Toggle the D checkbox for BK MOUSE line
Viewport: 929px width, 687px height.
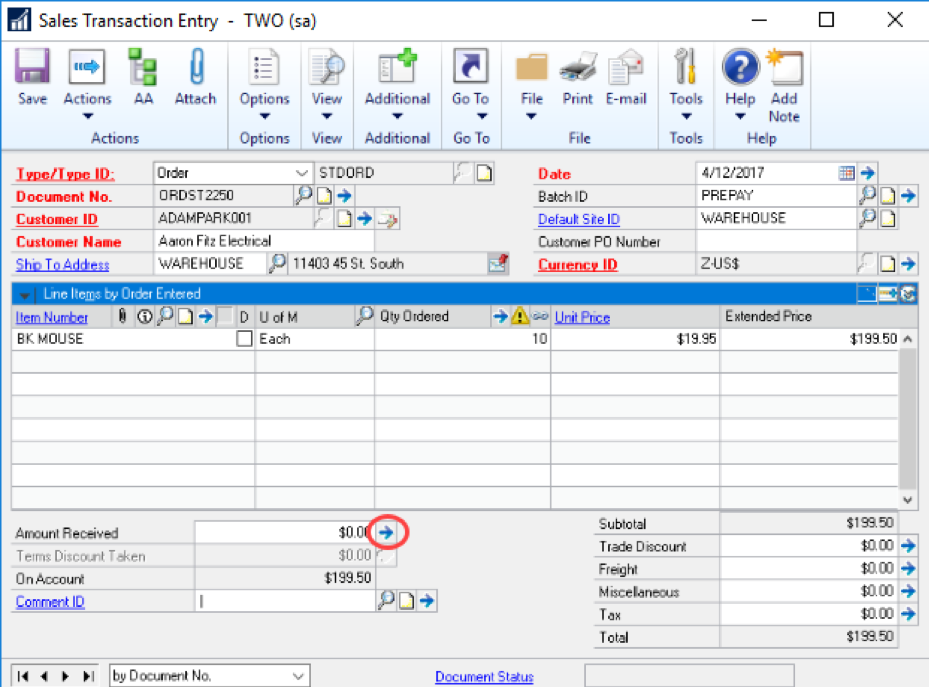[244, 339]
